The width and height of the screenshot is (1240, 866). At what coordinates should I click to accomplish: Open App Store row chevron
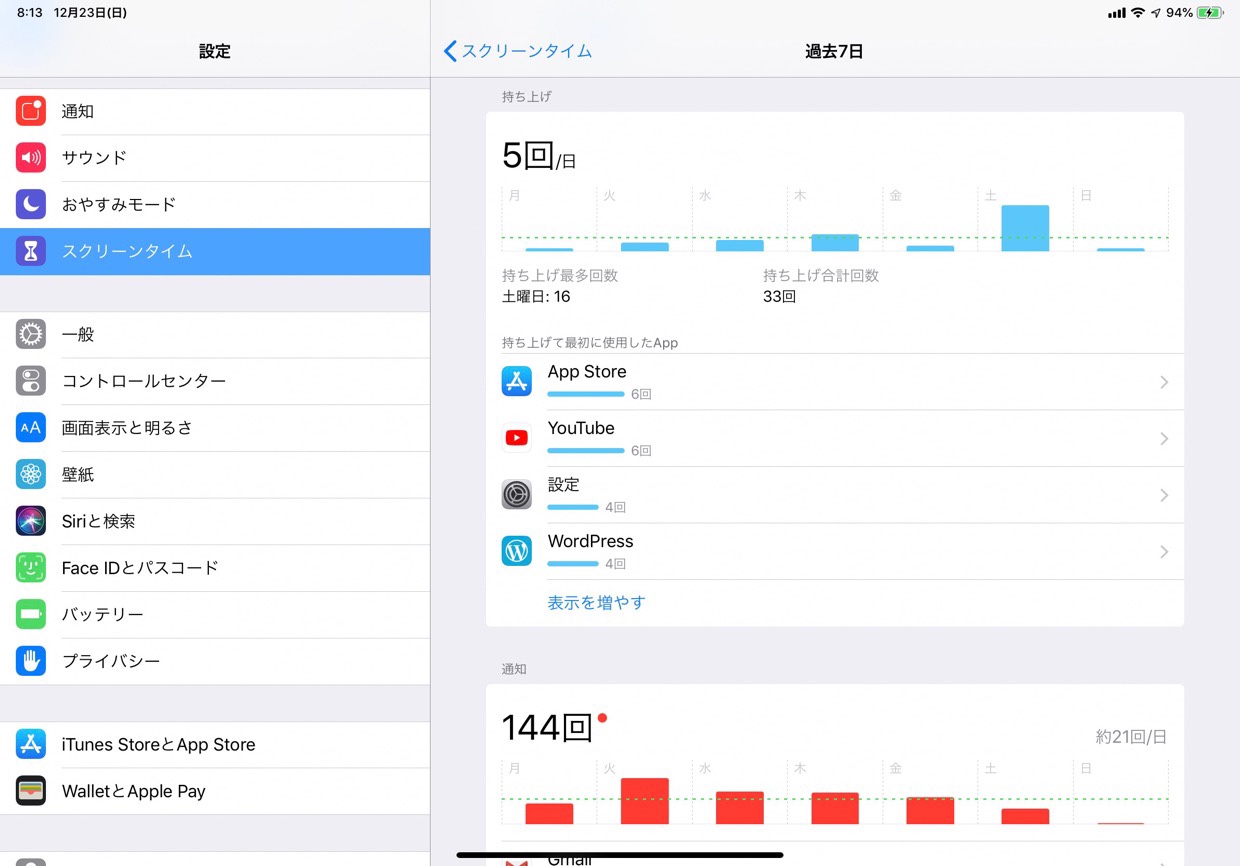(x=1164, y=382)
